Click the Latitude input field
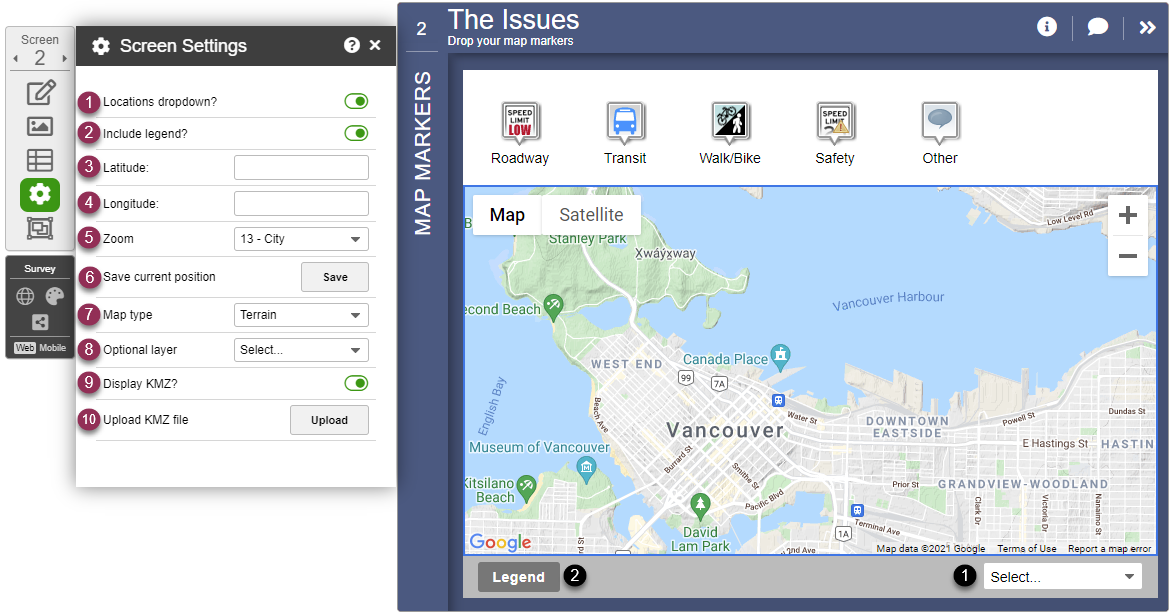Image resolution: width=1174 pixels, height=615 pixels. 301,168
